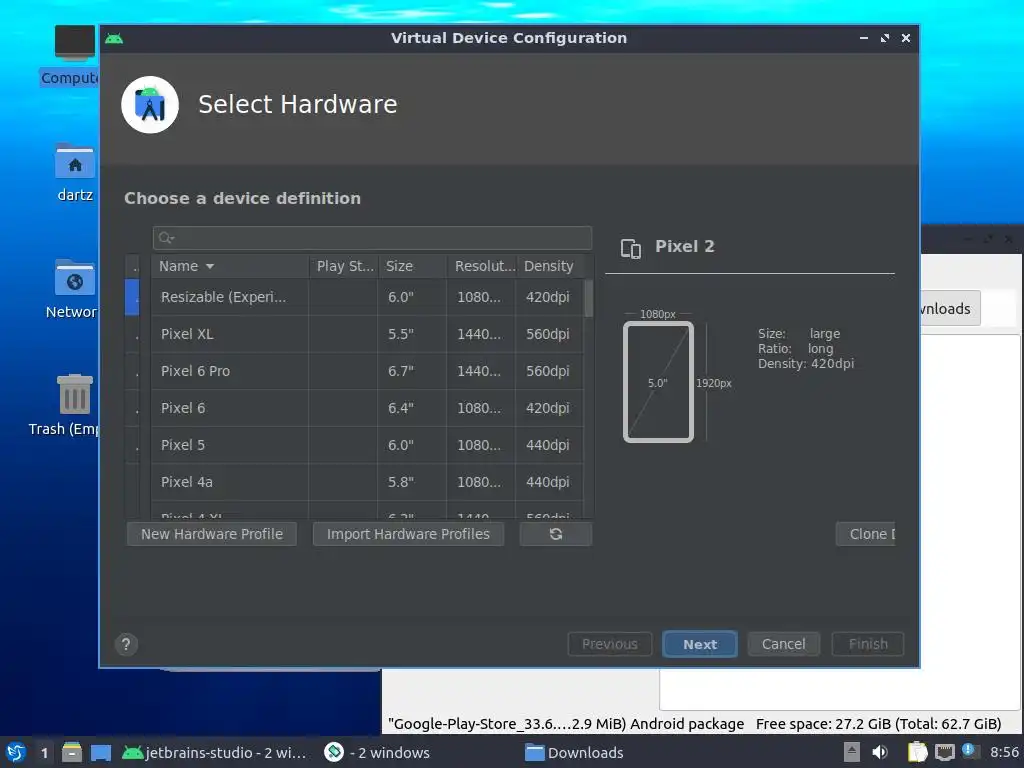This screenshot has height=768, width=1024.
Task: Click the New Hardware Profile button
Action: pos(212,534)
